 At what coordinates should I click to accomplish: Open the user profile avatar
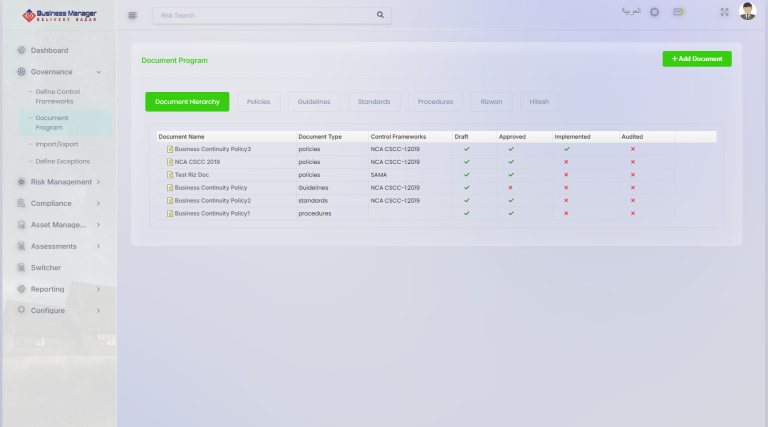tap(748, 12)
